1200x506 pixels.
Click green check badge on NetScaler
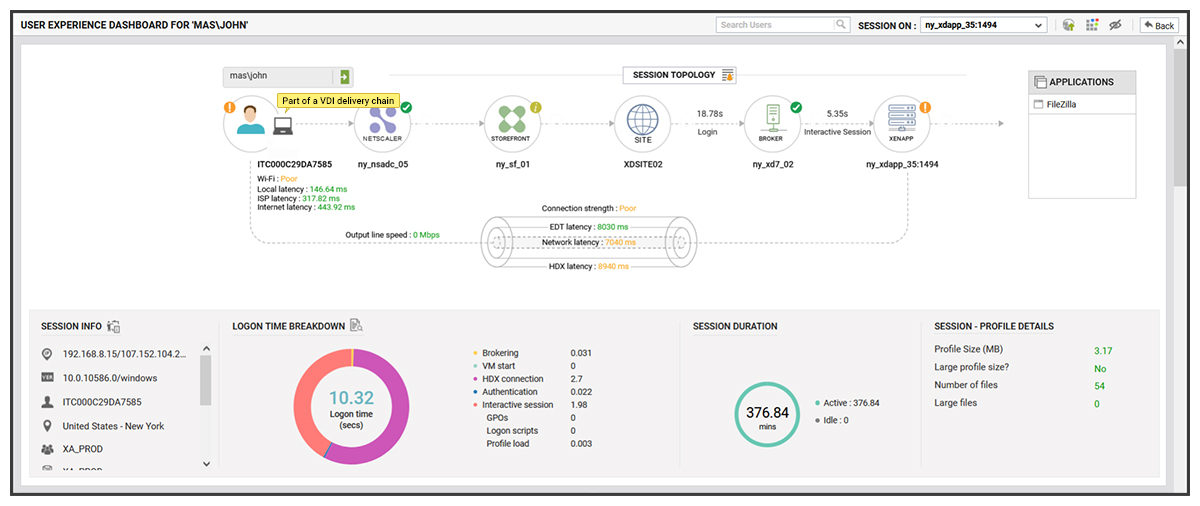click(406, 107)
